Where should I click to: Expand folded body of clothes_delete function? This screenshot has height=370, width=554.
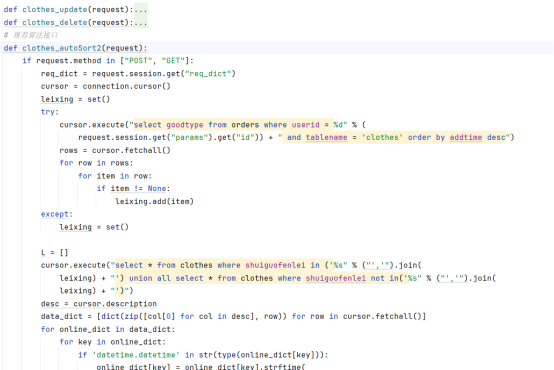click(x=141, y=23)
